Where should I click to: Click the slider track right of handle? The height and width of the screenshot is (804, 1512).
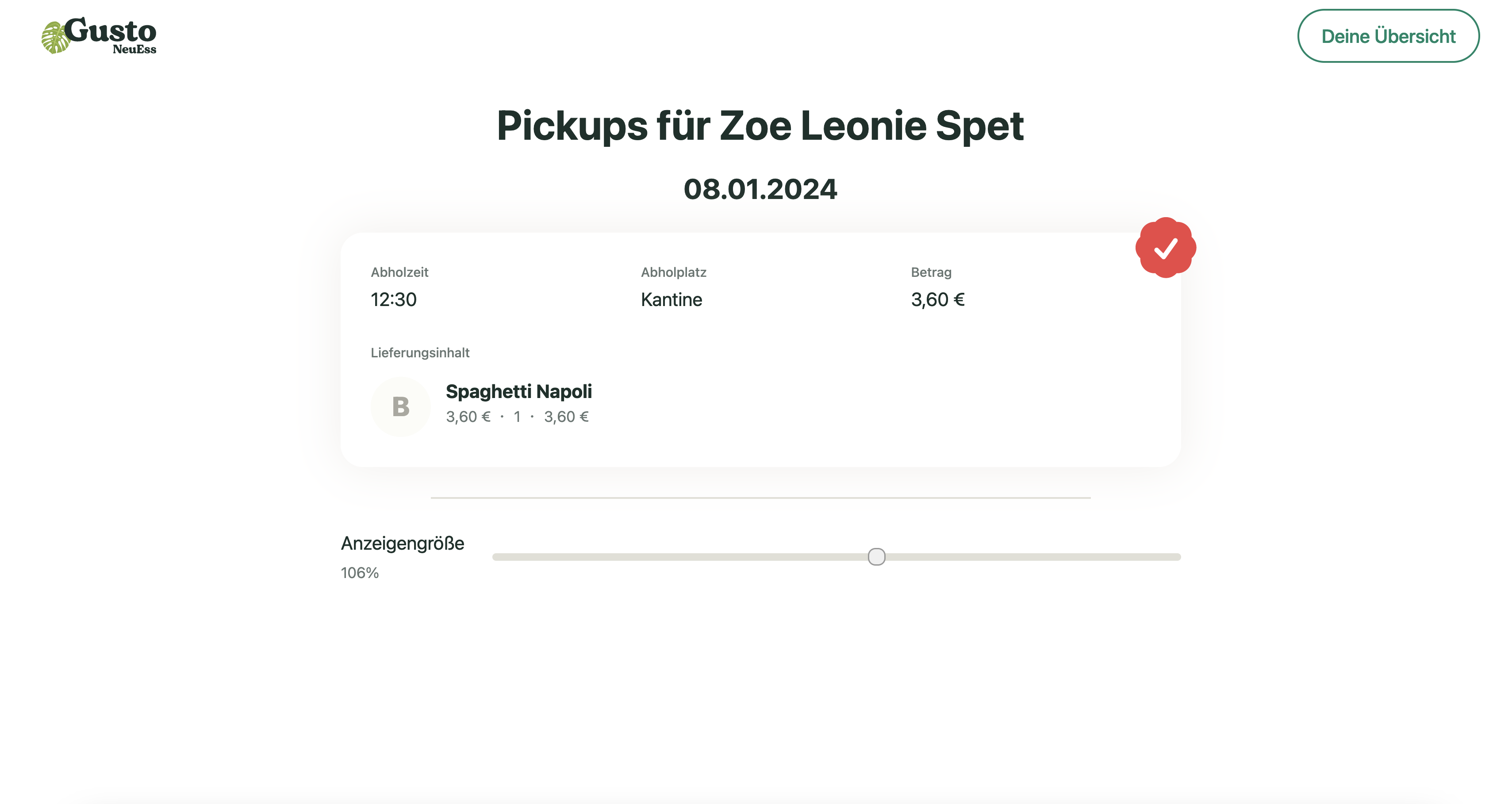tap(1033, 556)
